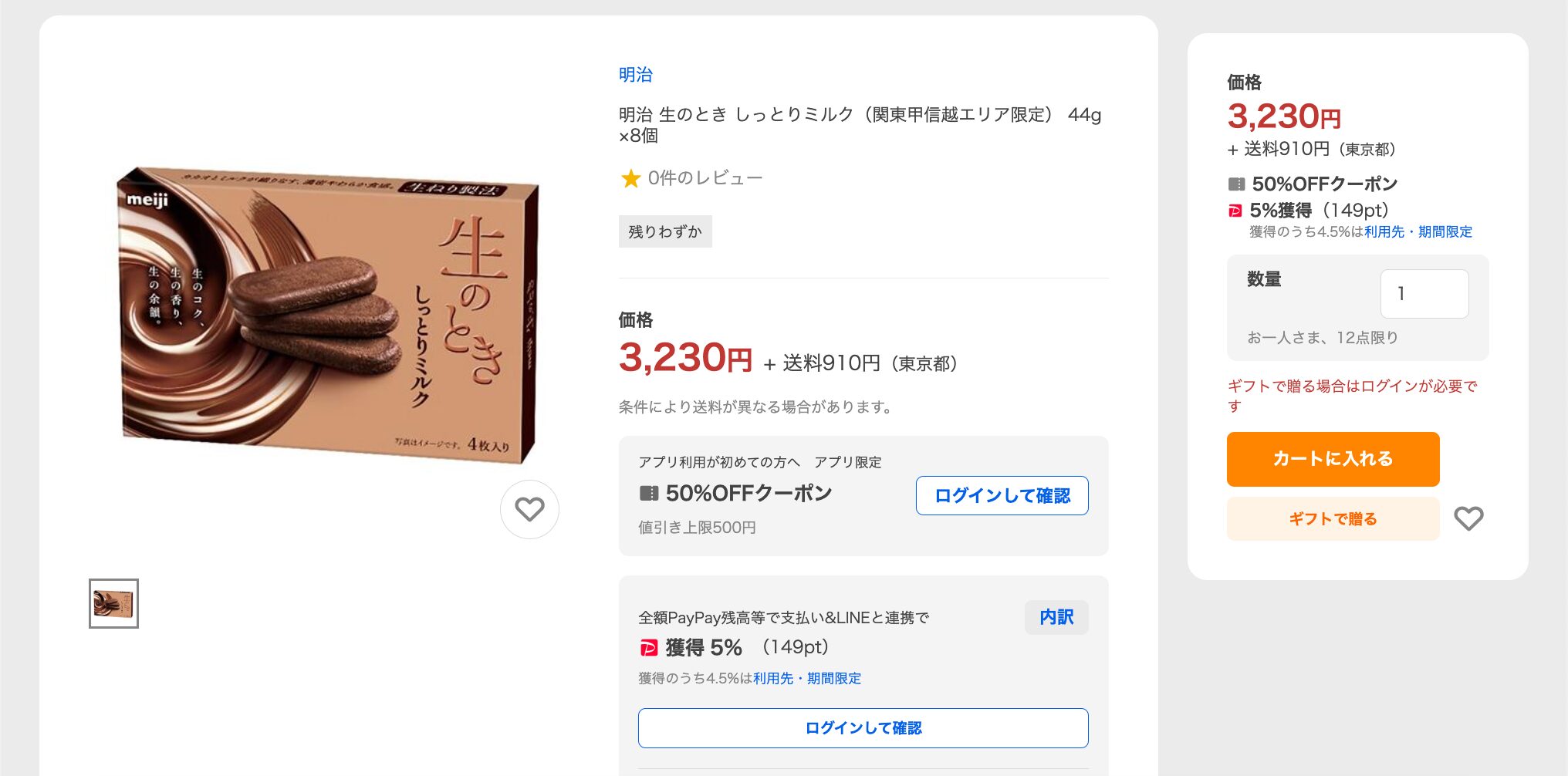
Task: Click the large meiji product image
Action: 327,315
